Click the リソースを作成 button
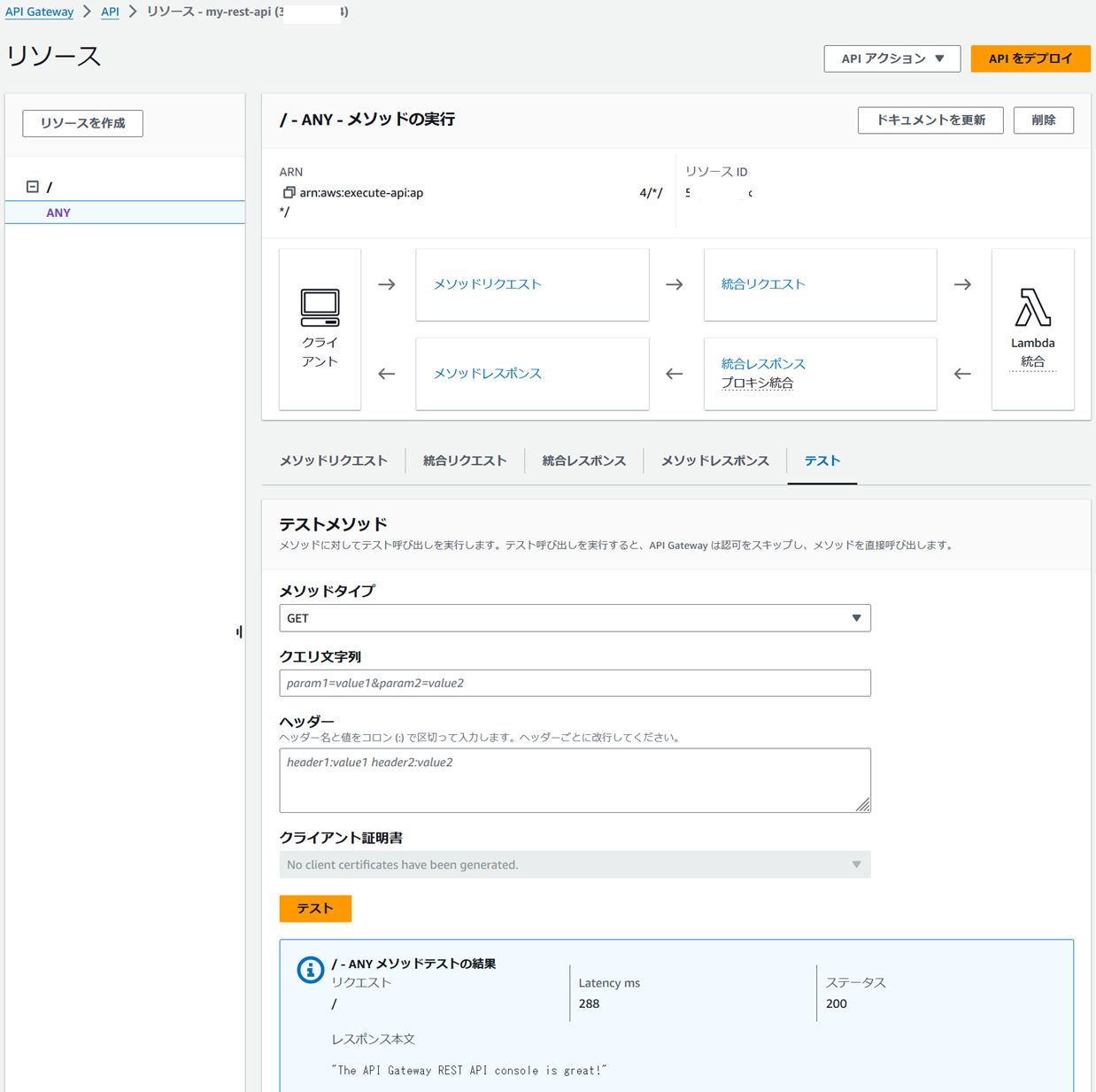 [x=82, y=123]
